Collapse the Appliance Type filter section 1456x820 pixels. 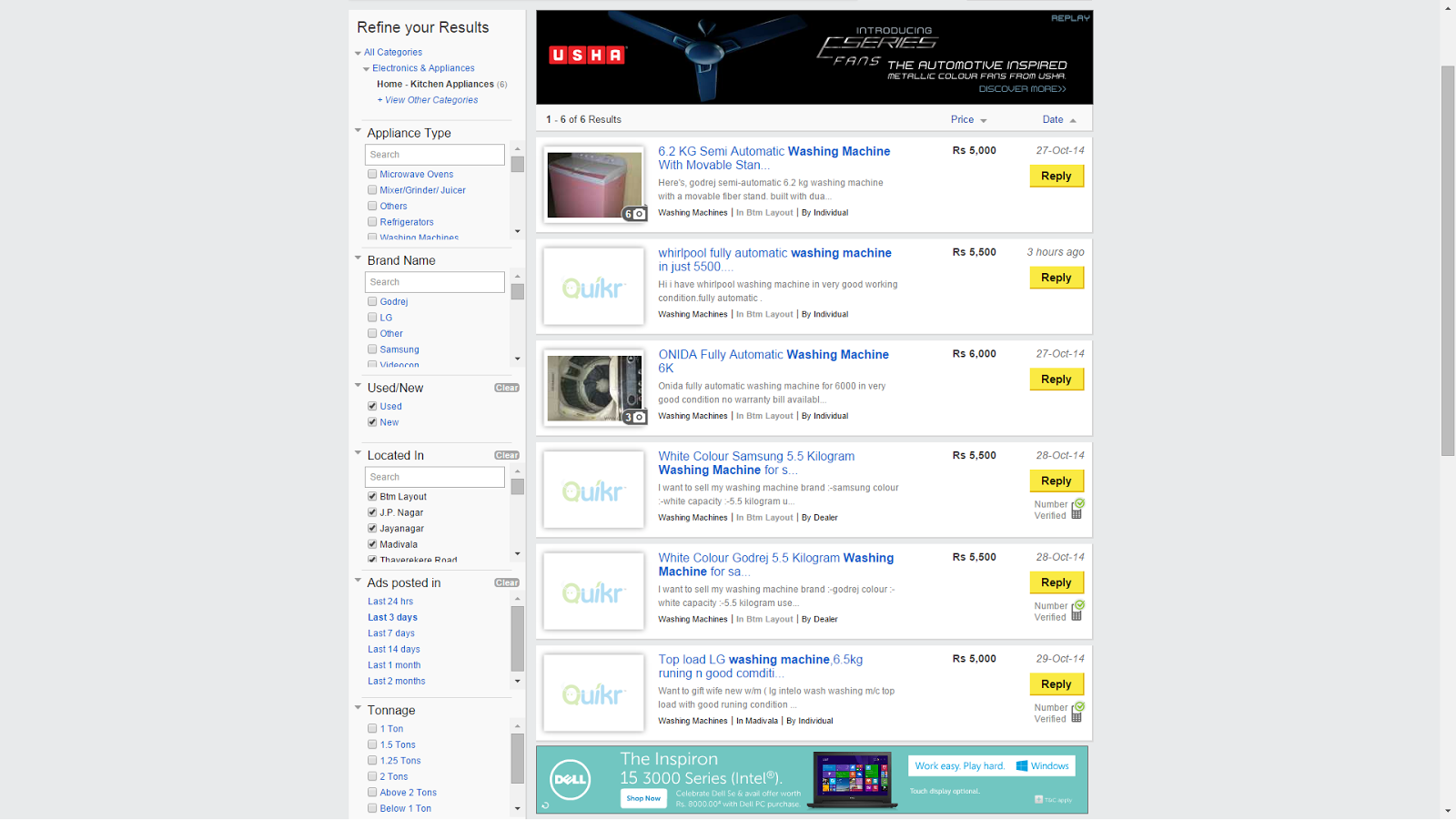[x=358, y=131]
